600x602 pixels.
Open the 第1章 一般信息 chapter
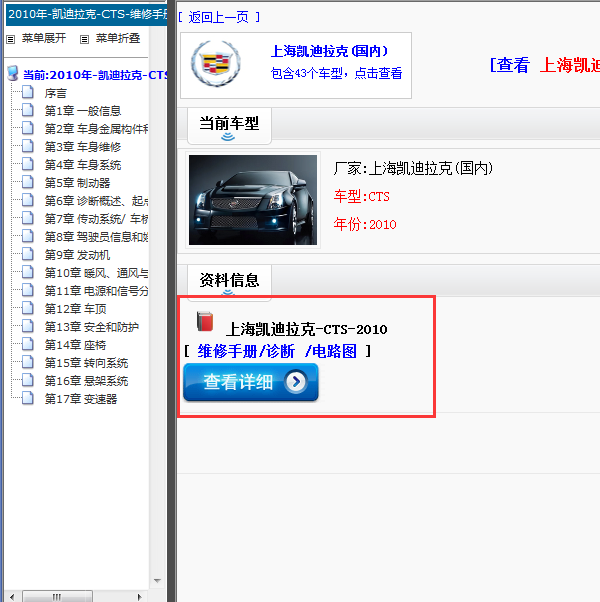[x=83, y=111]
